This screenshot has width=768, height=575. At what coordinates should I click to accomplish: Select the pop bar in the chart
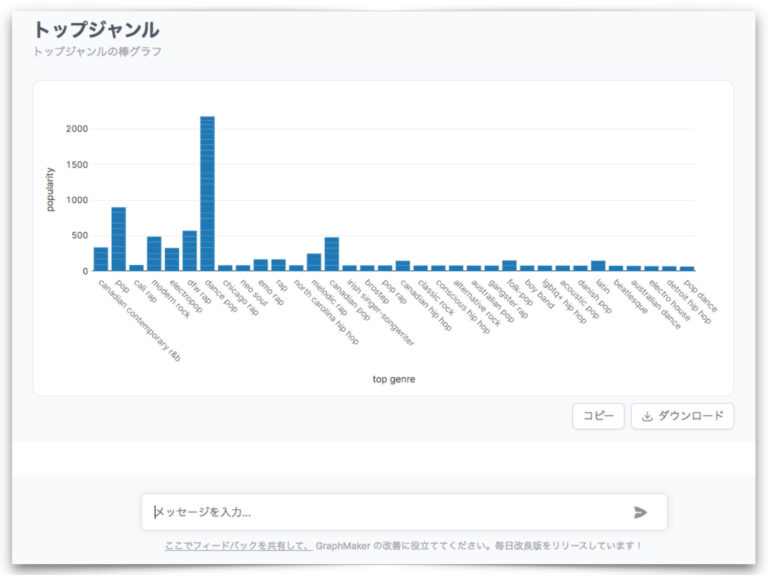[119, 239]
